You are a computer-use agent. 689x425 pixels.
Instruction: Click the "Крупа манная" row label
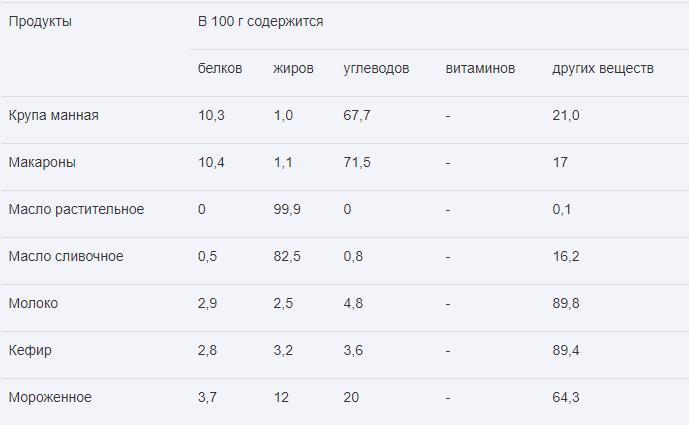pos(53,115)
